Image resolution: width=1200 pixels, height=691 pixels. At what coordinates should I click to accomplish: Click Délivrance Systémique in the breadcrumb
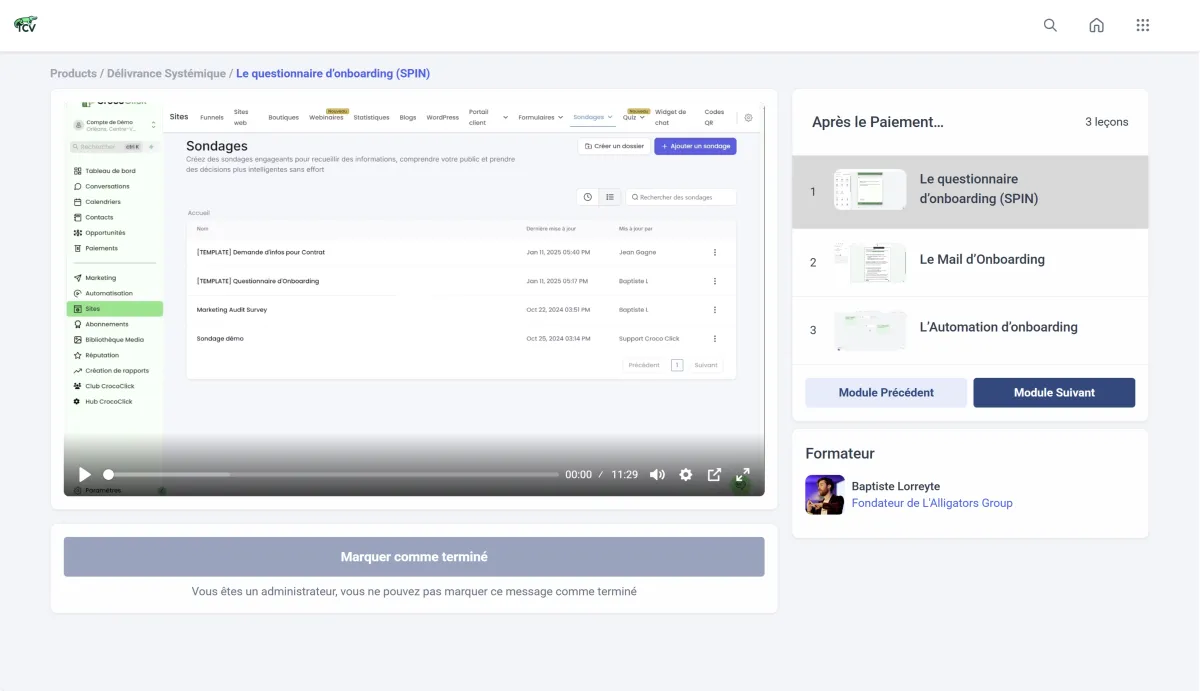click(x=166, y=74)
